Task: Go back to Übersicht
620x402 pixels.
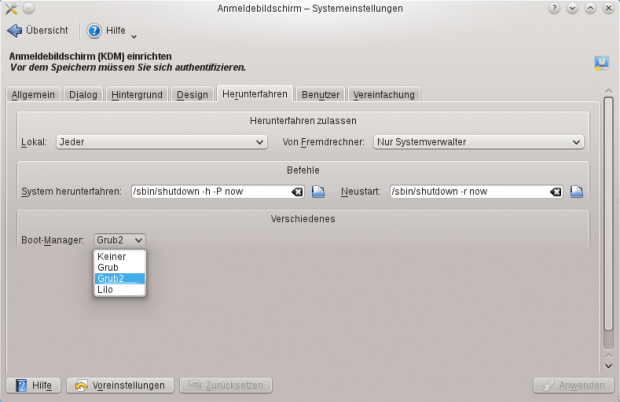Action: [x=38, y=30]
